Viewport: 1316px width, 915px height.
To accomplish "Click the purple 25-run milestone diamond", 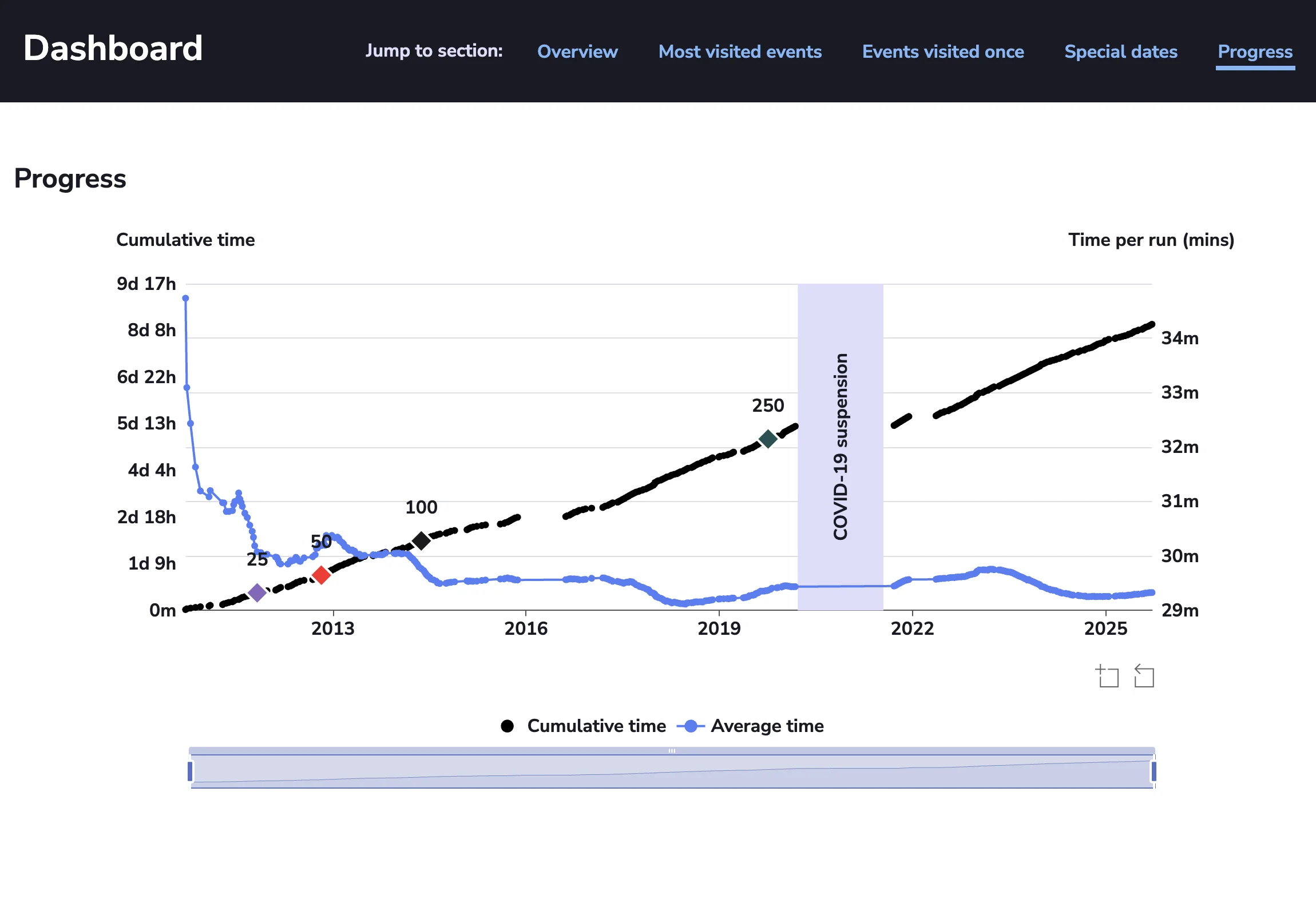I will click(257, 593).
